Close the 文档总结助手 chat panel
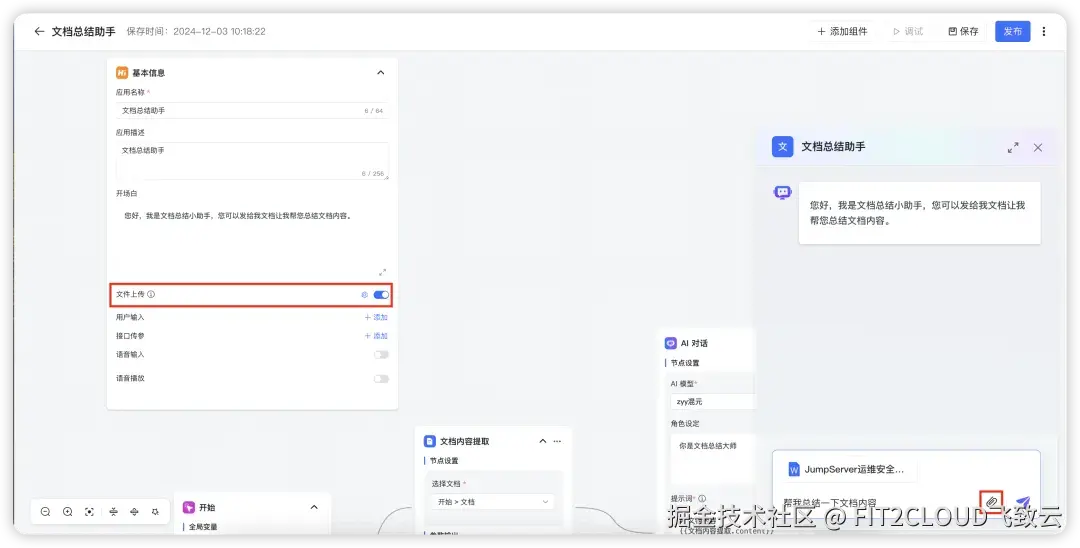 (1038, 147)
